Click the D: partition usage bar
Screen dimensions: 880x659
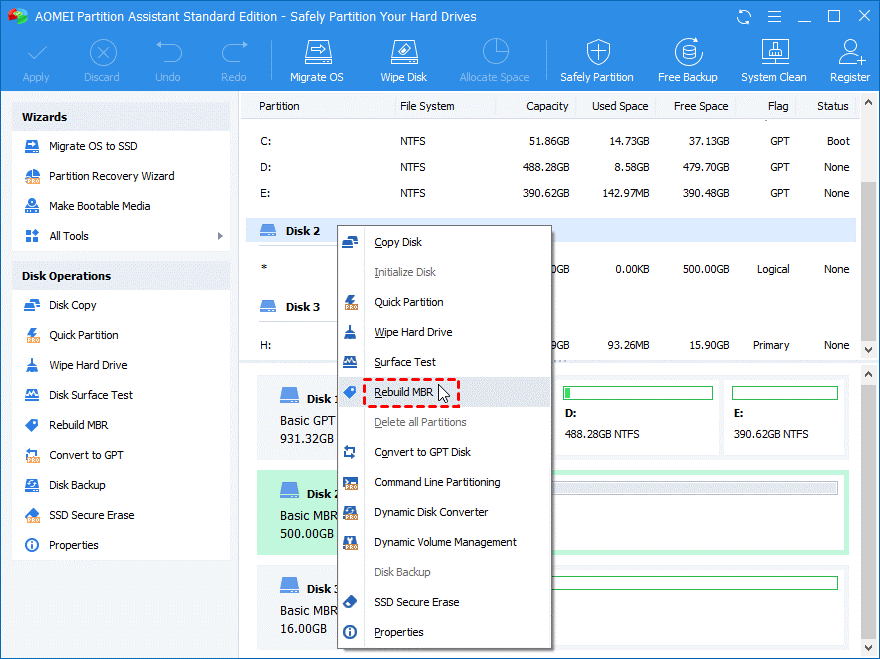click(x=637, y=393)
